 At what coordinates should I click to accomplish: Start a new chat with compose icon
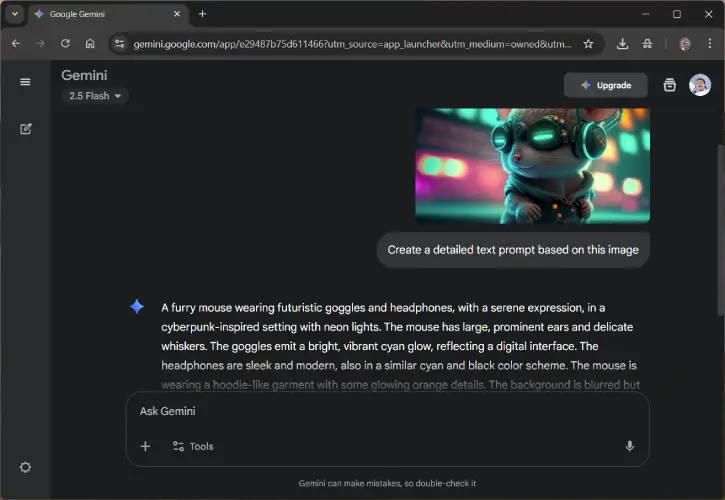click(25, 129)
